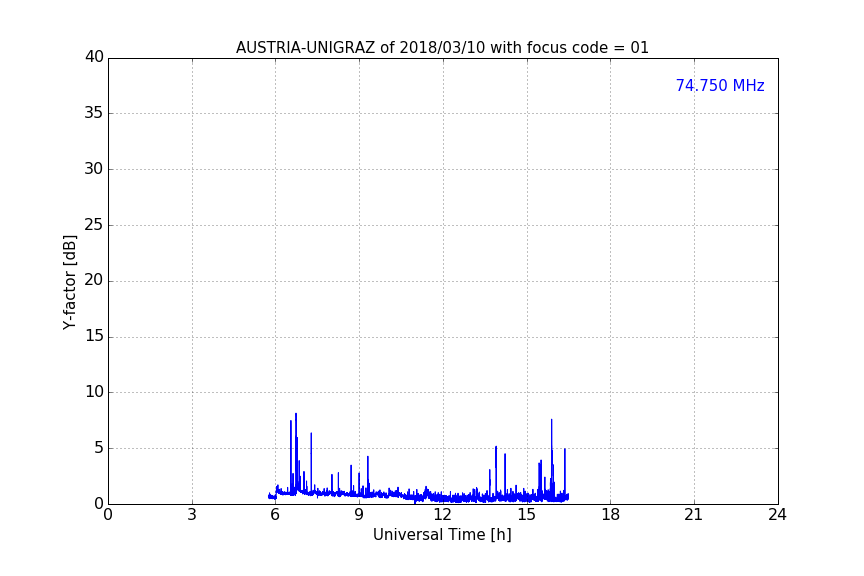Image resolution: width=864 pixels, height=576 pixels.
Task: Click y-axis tick value 25
Action: tap(94, 224)
